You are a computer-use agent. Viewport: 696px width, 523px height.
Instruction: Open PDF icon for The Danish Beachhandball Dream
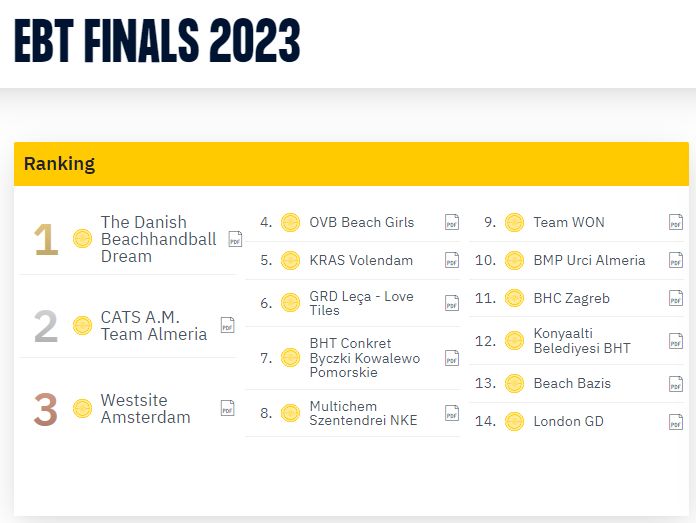coord(235,239)
